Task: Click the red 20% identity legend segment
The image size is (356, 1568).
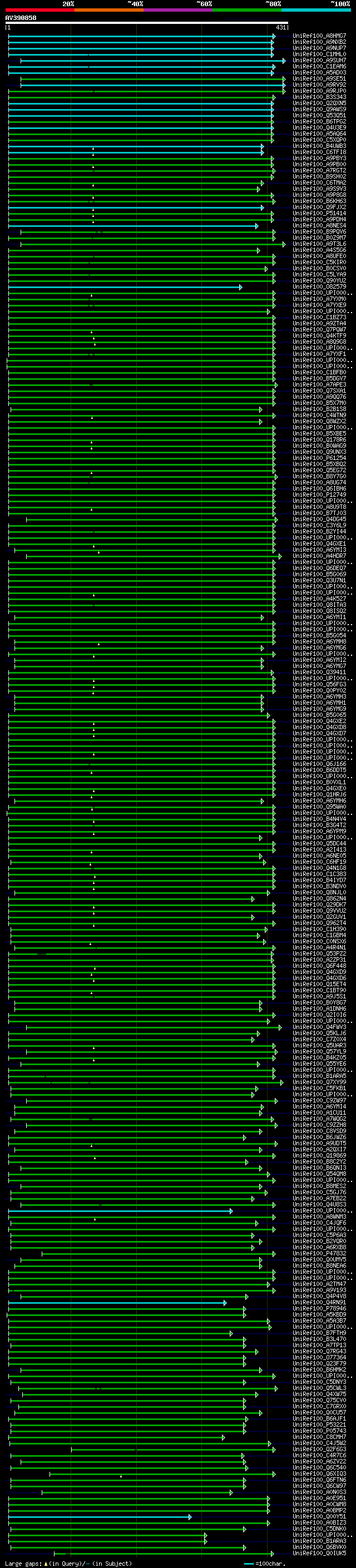Action: 39,10
